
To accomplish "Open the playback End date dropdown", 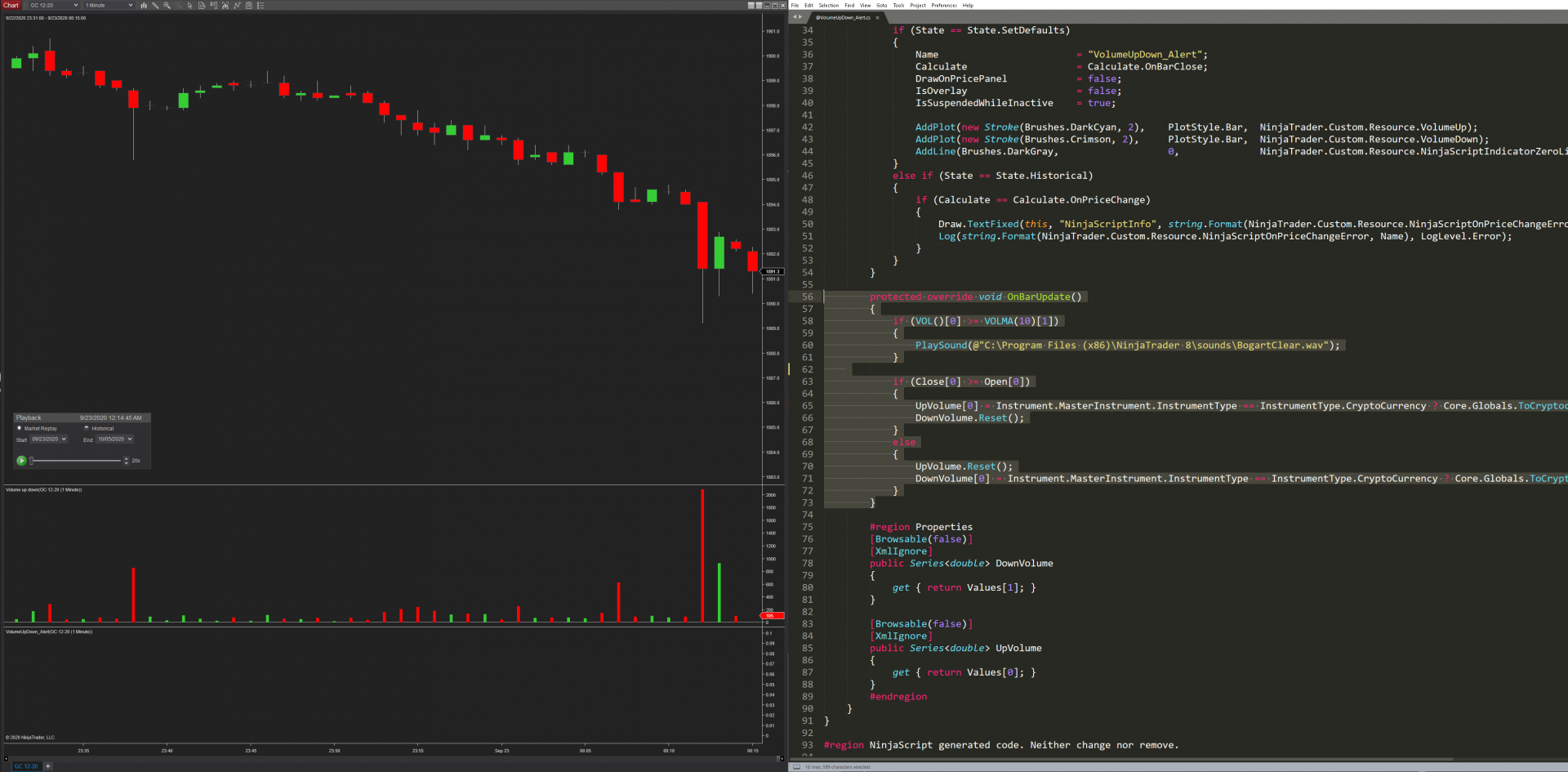I will 115,440.
